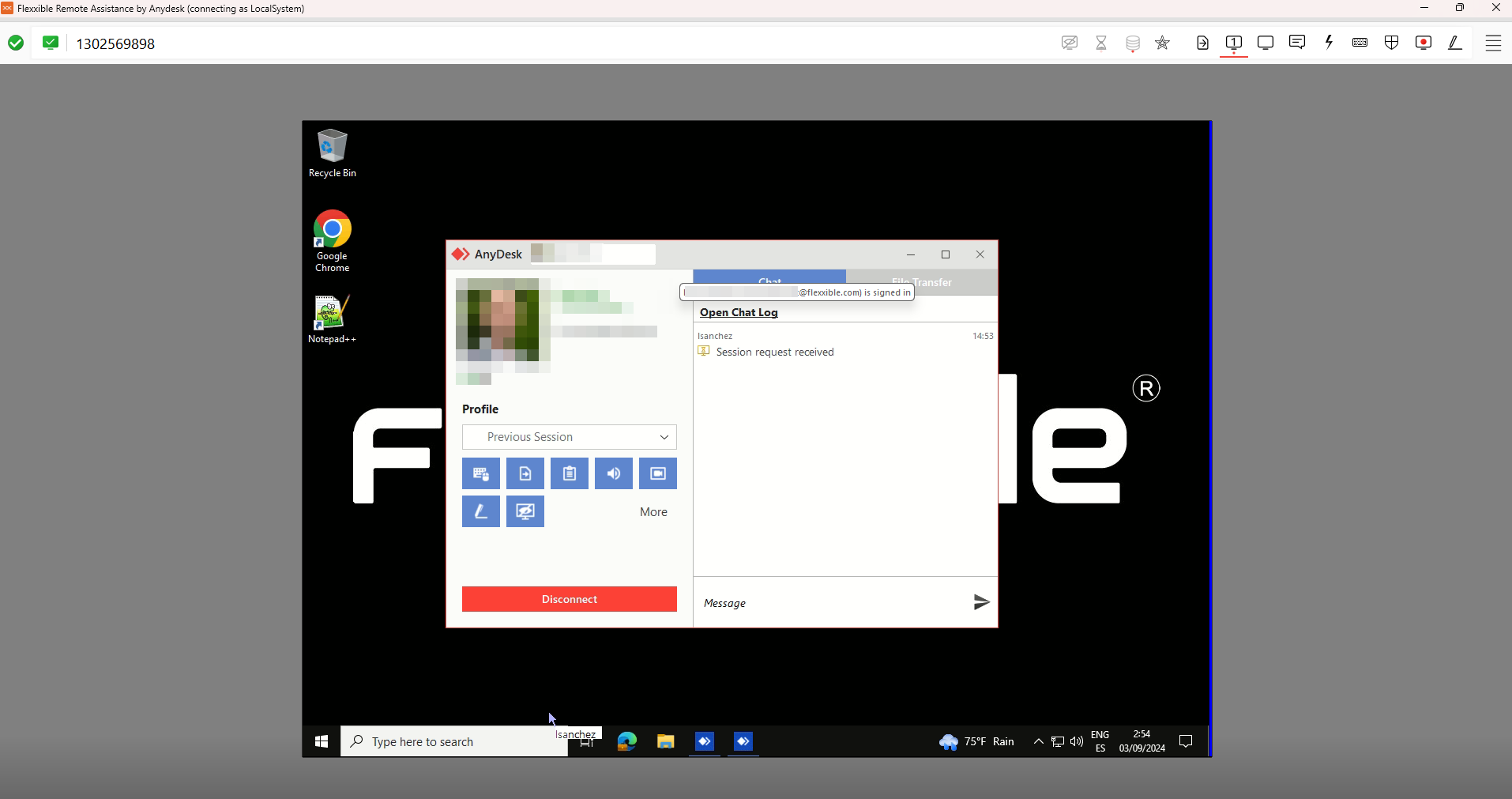The image size is (1512, 799).
Task: Open the hamburger main menu
Action: pyautogui.click(x=1493, y=43)
